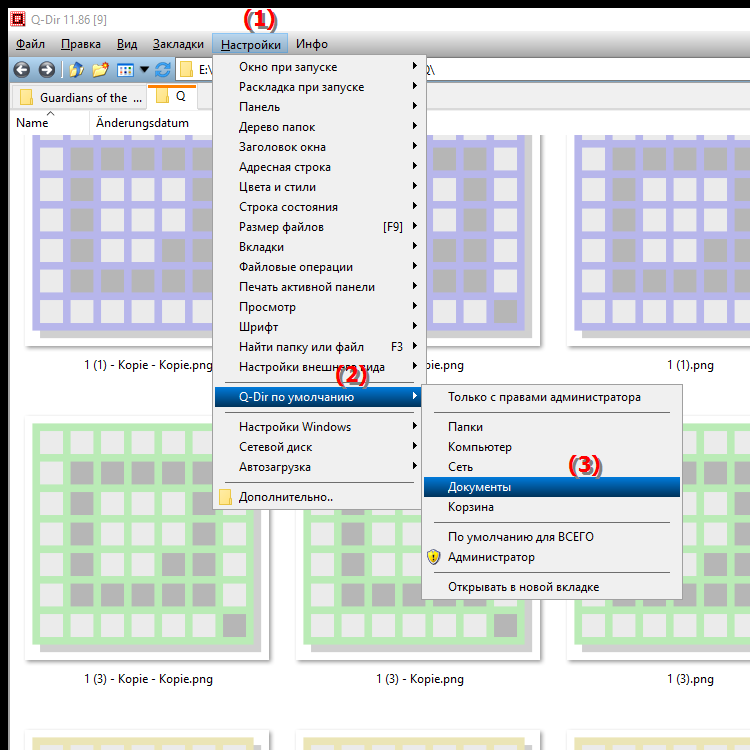
Task: Open the Закладки menu
Action: click(x=178, y=44)
